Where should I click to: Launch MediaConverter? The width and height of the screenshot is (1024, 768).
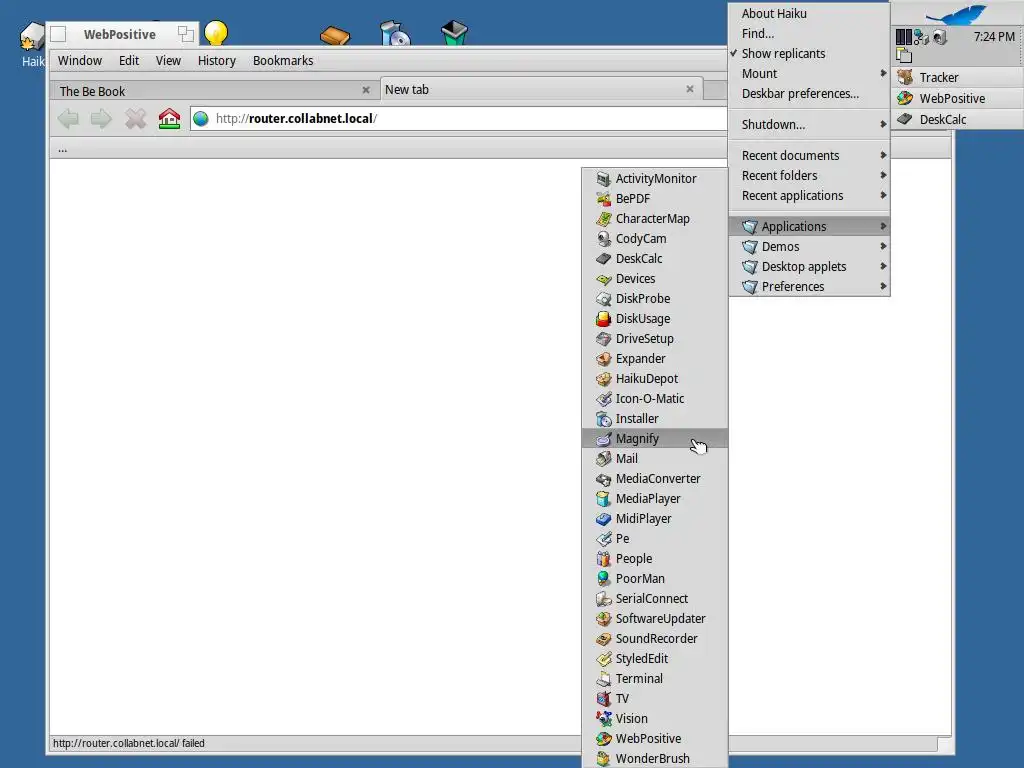(x=654, y=479)
